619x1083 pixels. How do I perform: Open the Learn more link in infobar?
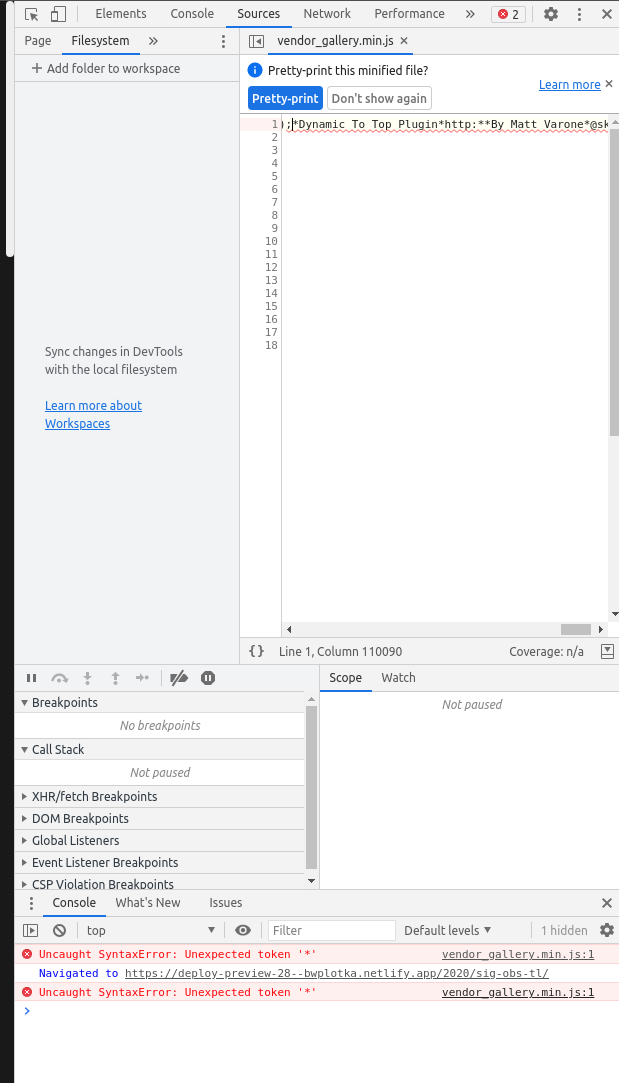click(569, 84)
